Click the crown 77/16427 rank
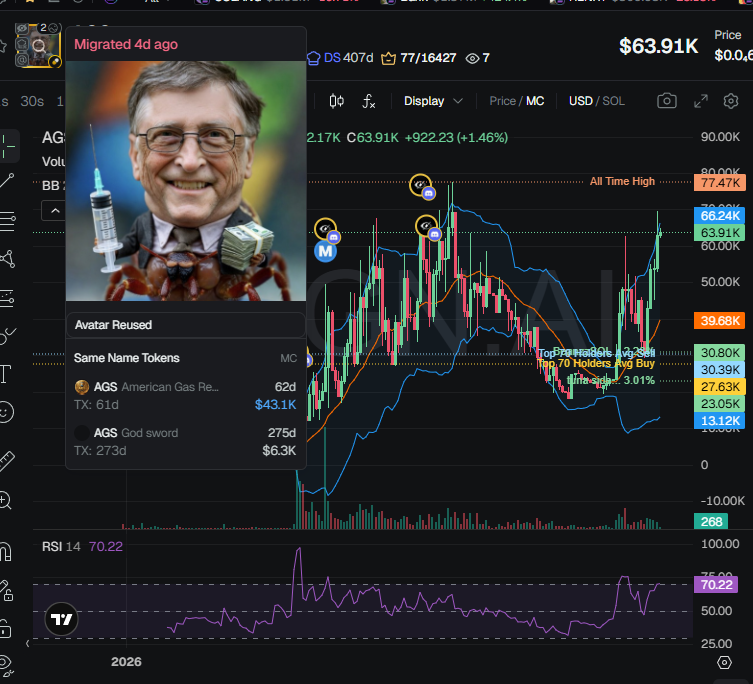 point(418,58)
